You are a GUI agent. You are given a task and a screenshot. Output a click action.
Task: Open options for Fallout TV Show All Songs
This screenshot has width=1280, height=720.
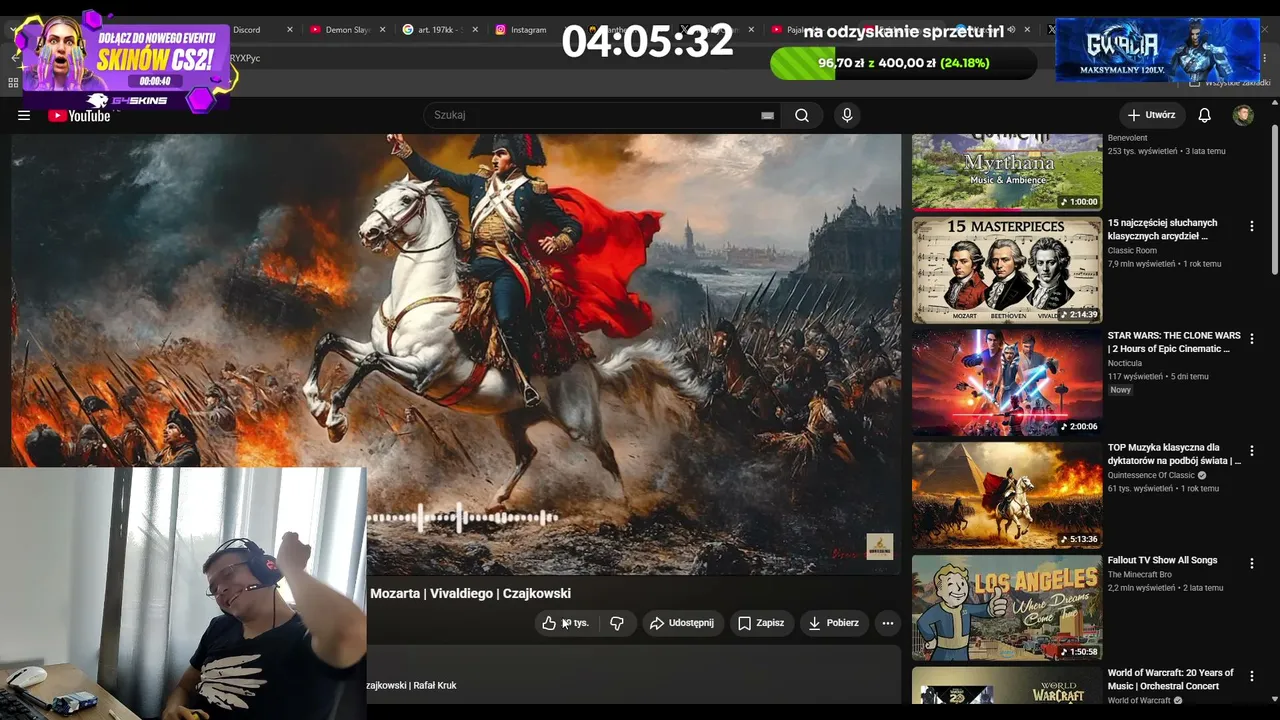coord(1251,564)
